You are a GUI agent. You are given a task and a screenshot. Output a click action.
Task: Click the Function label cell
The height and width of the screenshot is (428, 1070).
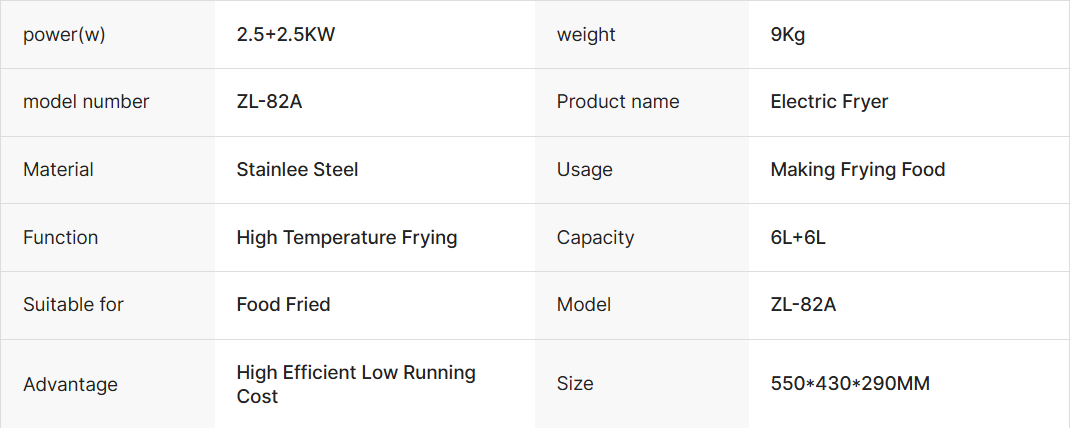coord(61,238)
